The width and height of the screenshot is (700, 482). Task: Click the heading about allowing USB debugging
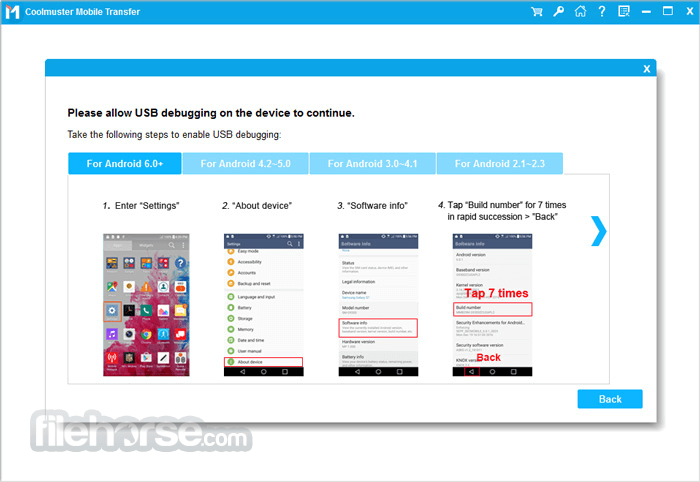click(x=211, y=113)
